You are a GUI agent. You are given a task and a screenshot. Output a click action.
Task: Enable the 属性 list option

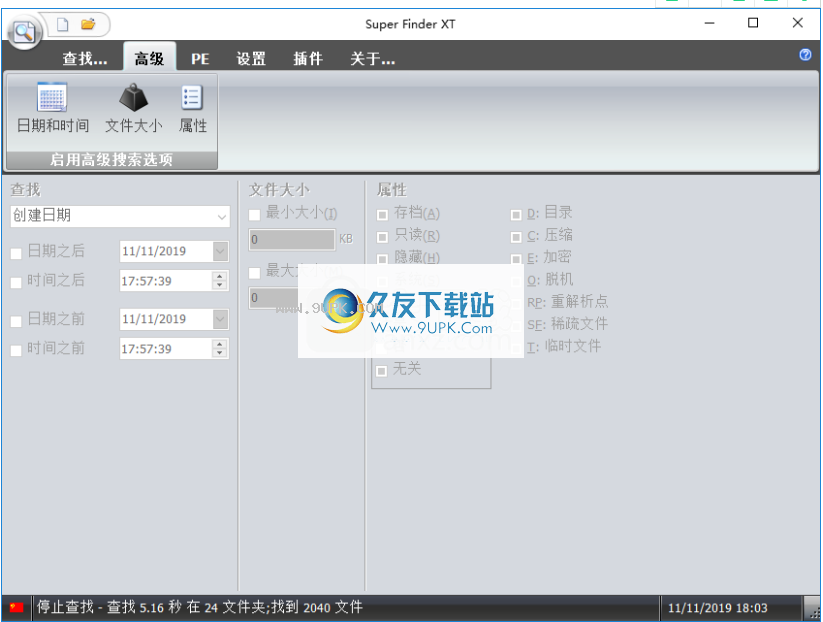[193, 108]
